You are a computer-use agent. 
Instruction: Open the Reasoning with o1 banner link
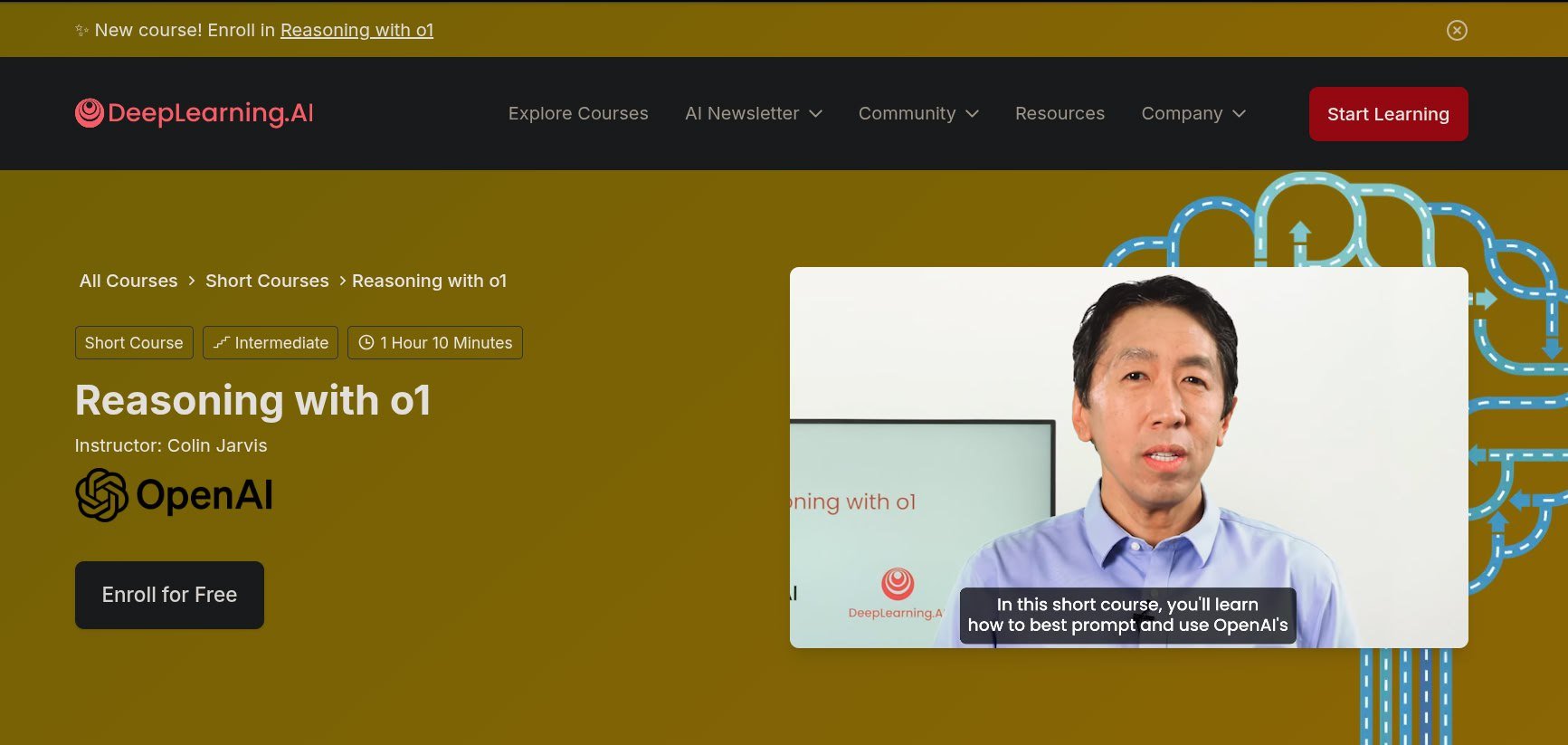pos(356,30)
